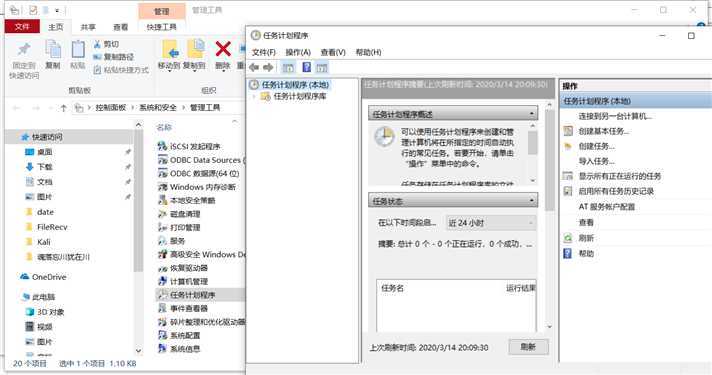Click 连接到另一台计算机... action
712x375 pixels.
pos(615,116)
